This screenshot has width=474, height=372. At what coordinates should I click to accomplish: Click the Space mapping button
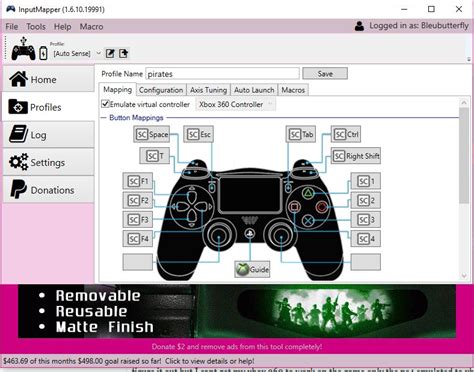(x=152, y=134)
